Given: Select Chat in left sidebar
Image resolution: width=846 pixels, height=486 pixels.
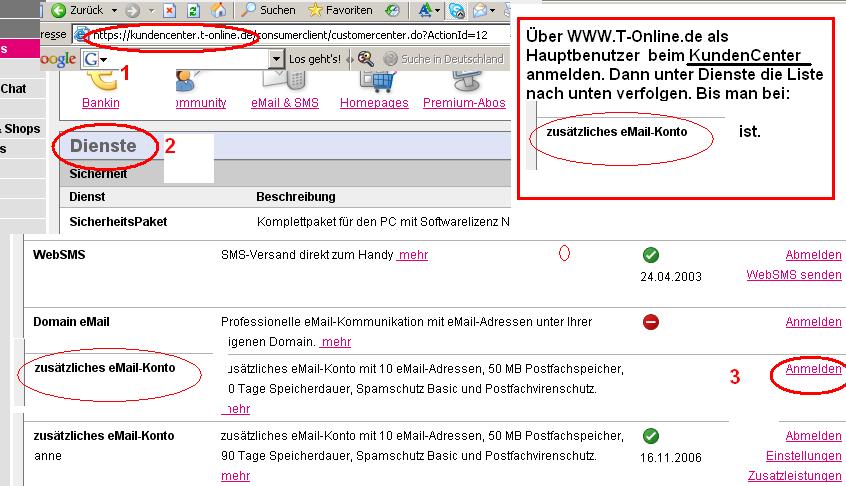Looking at the screenshot, I should pyautogui.click(x=13, y=89).
